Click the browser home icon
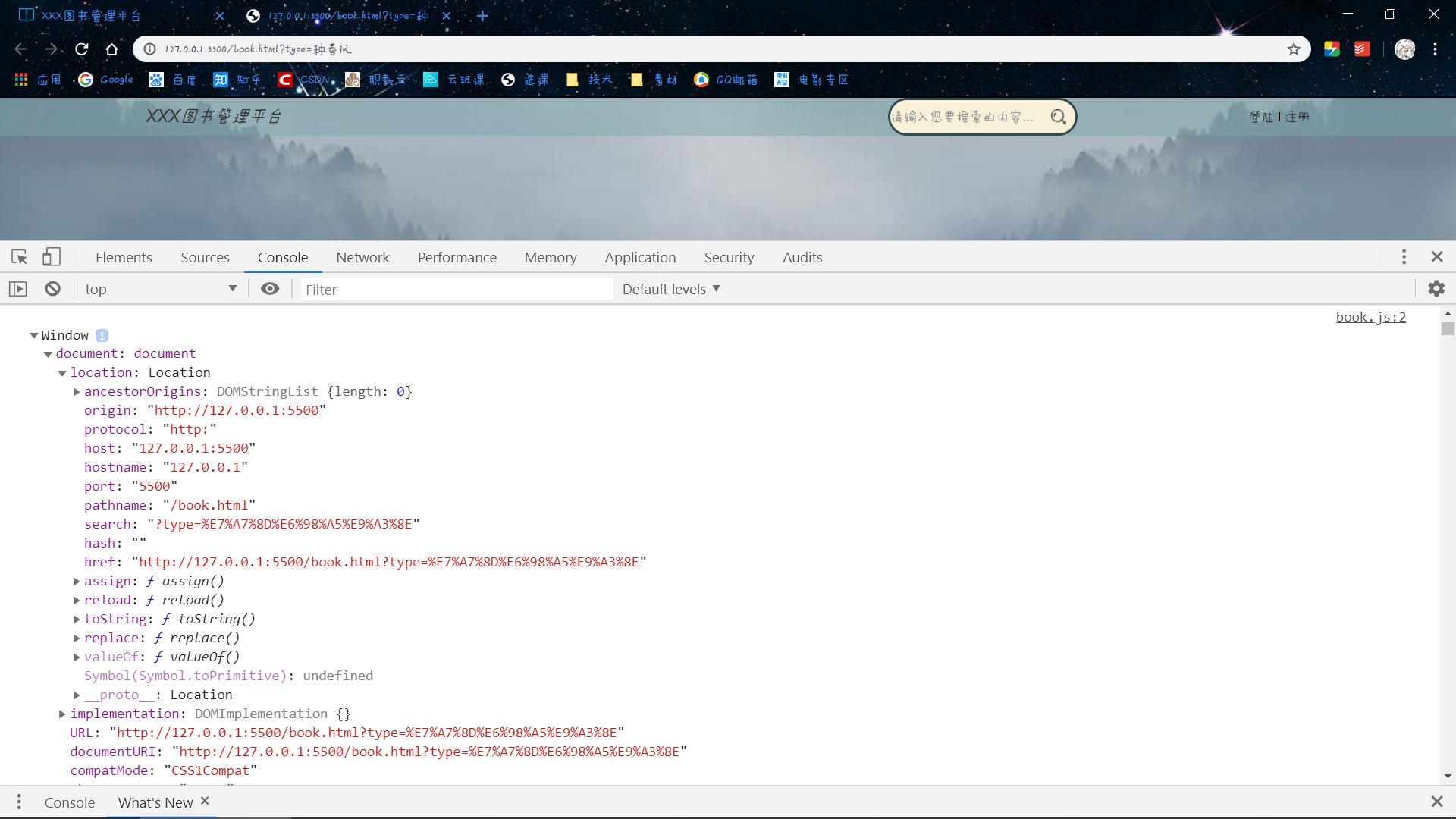1456x819 pixels. (112, 49)
